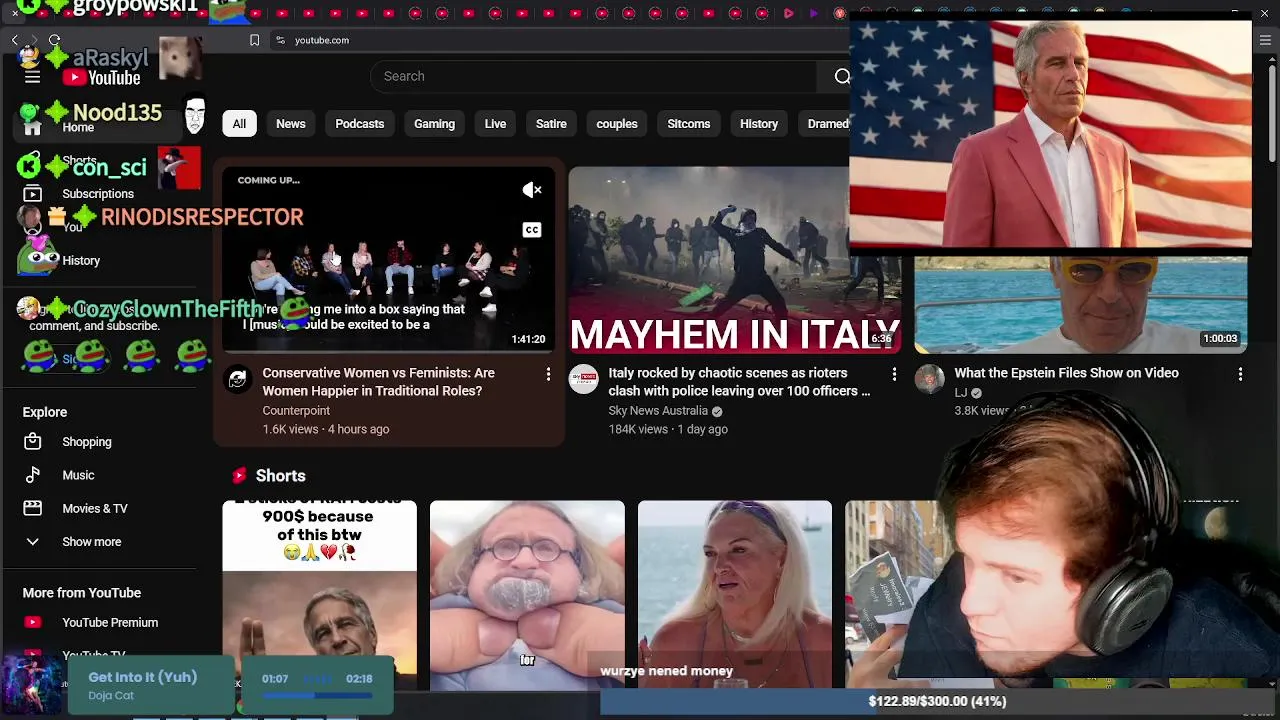
Task: Select the Sitcoms filter chip
Action: [x=689, y=124]
